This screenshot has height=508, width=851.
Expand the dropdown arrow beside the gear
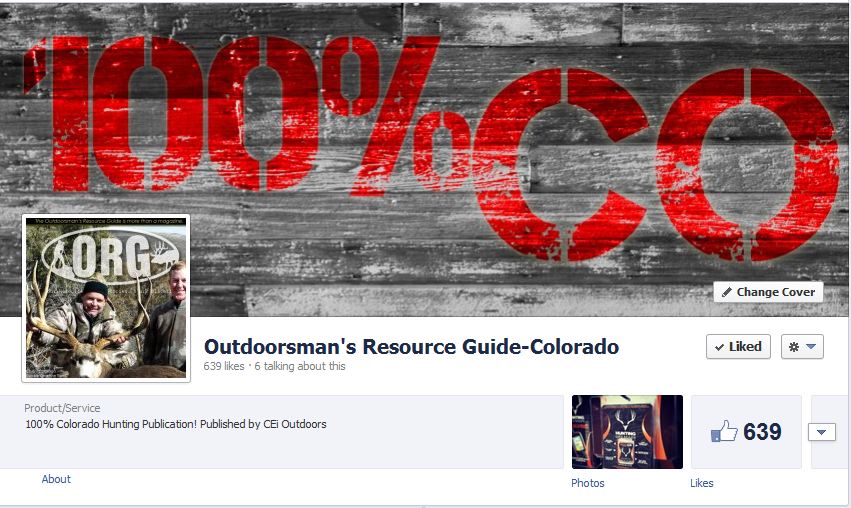click(811, 347)
